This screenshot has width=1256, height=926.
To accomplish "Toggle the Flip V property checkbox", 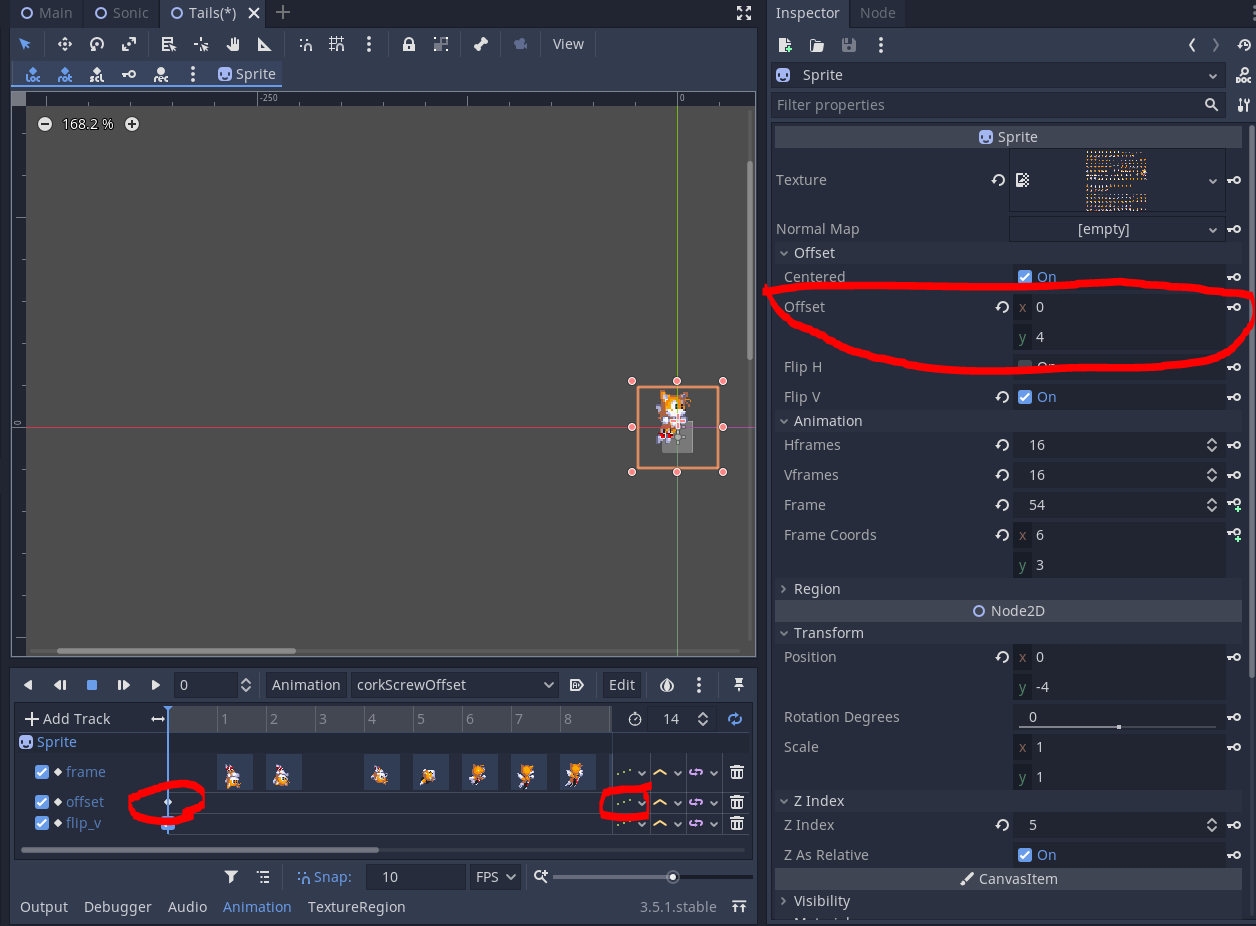I will point(1024,396).
